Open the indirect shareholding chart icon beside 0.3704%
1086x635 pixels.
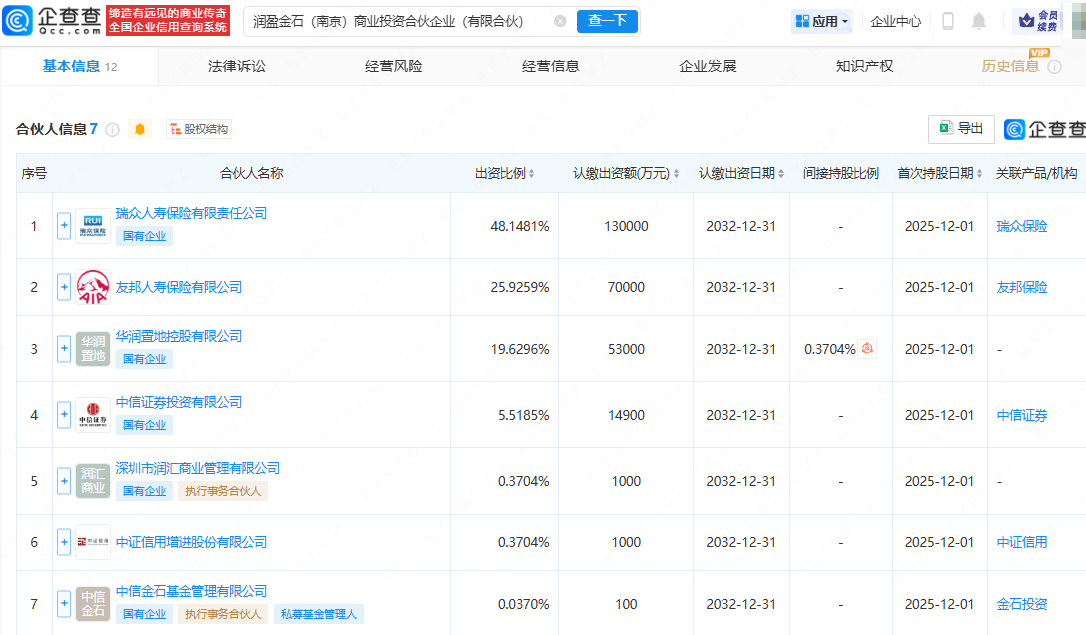tap(868, 349)
